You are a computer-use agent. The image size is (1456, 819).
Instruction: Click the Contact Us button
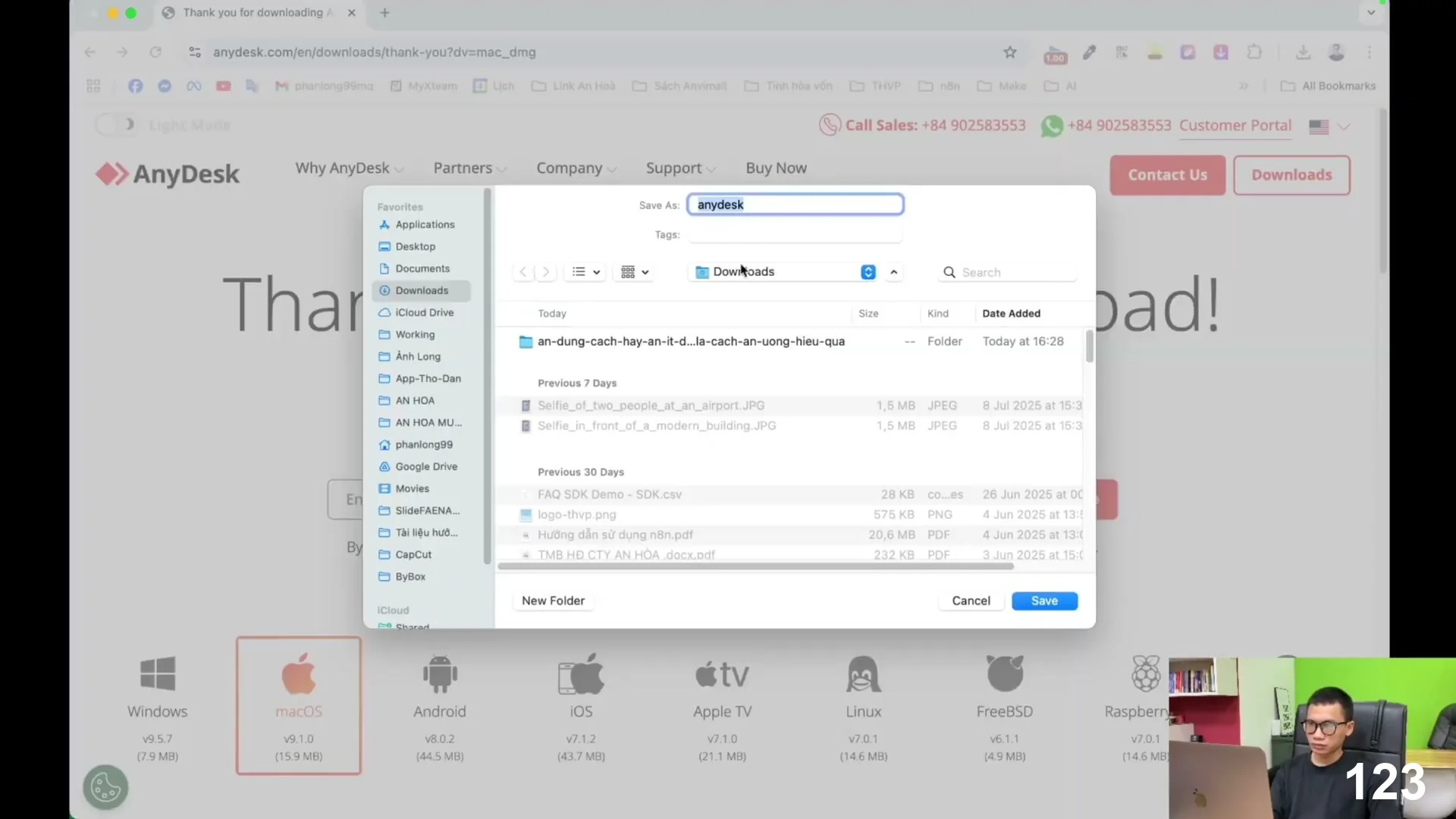[x=1167, y=175]
